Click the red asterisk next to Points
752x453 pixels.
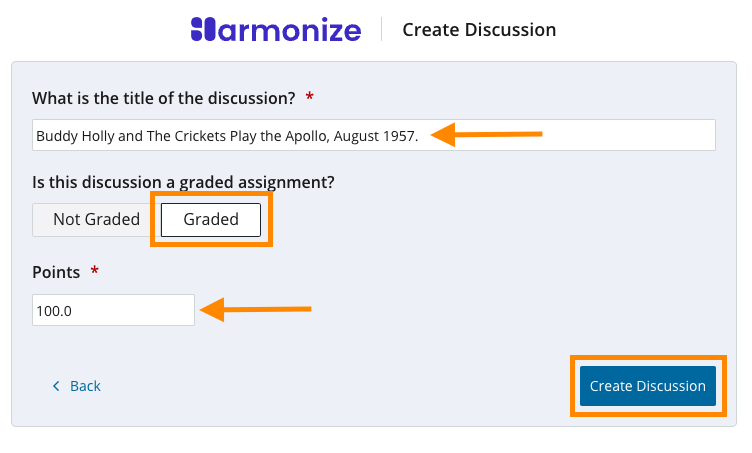point(95,272)
